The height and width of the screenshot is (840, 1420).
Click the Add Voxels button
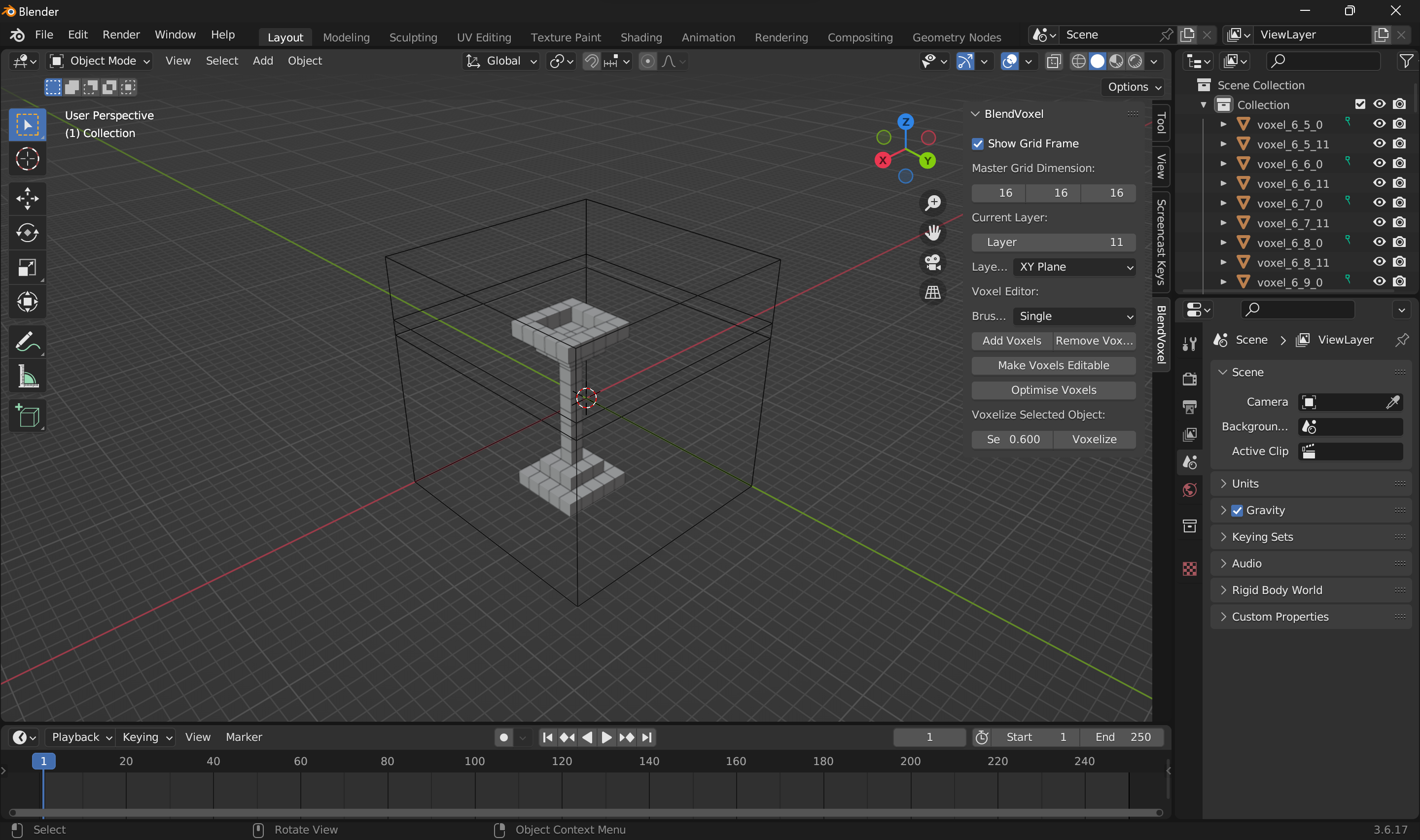(x=1011, y=341)
